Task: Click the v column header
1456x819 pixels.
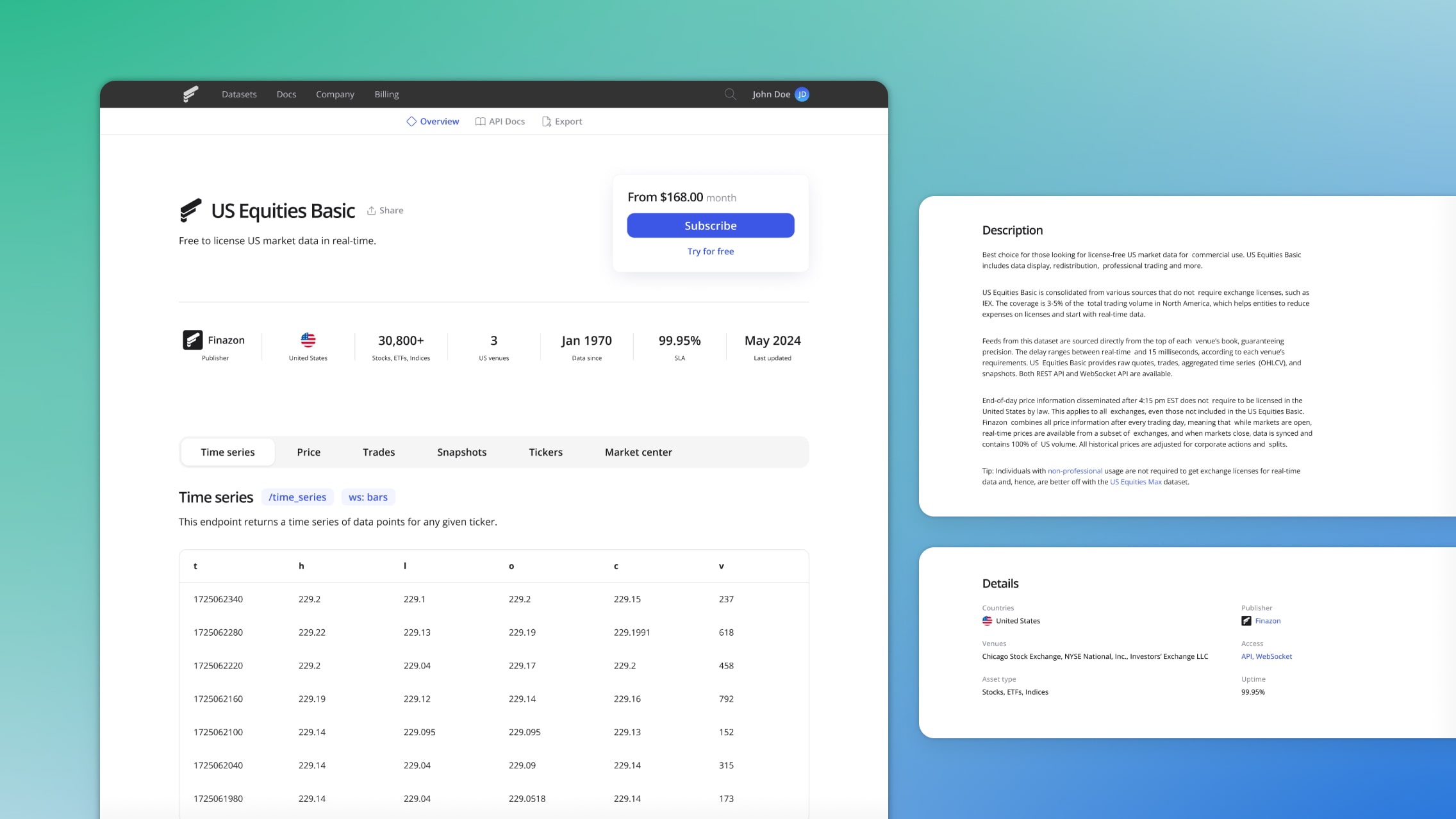Action: (721, 566)
